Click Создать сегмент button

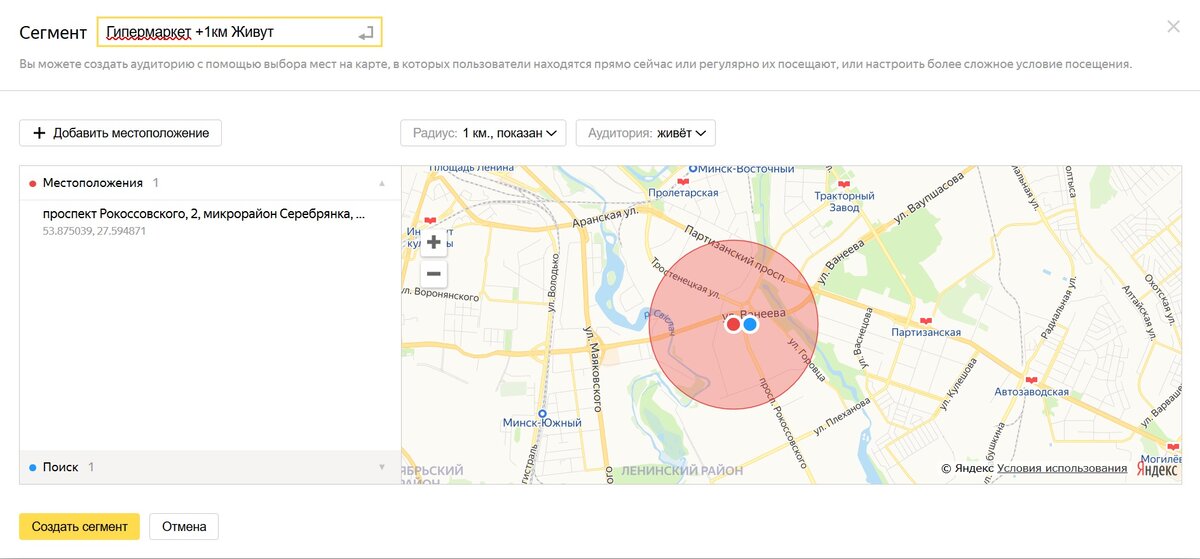(80, 527)
